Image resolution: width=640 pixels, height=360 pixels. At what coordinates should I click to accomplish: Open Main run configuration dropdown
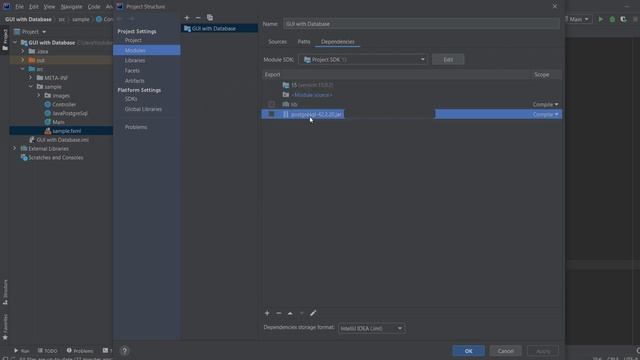(x=578, y=19)
